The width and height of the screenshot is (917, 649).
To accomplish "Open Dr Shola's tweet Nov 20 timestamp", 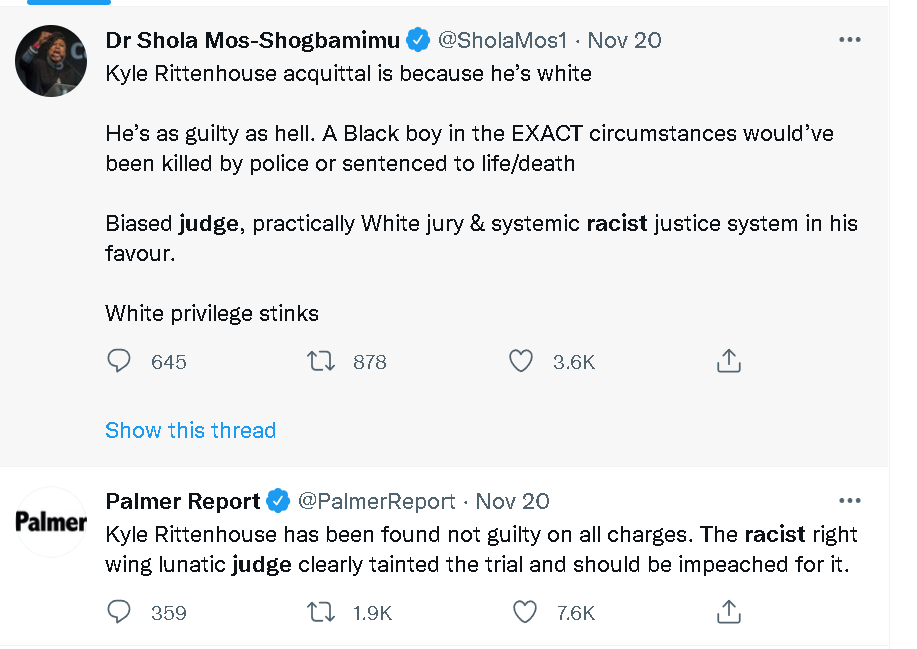I will click(624, 40).
